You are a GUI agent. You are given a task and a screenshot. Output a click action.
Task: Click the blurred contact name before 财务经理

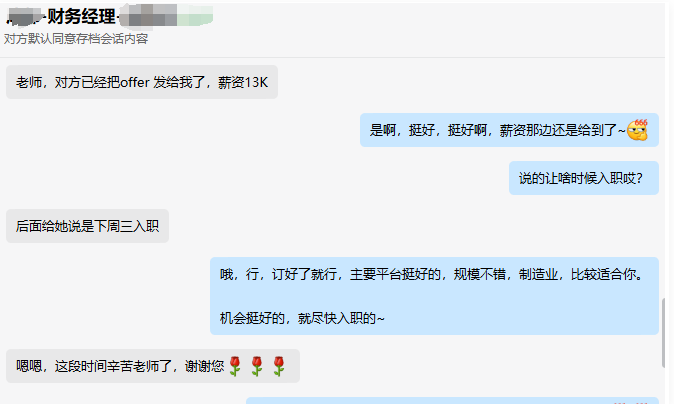(x=25, y=18)
